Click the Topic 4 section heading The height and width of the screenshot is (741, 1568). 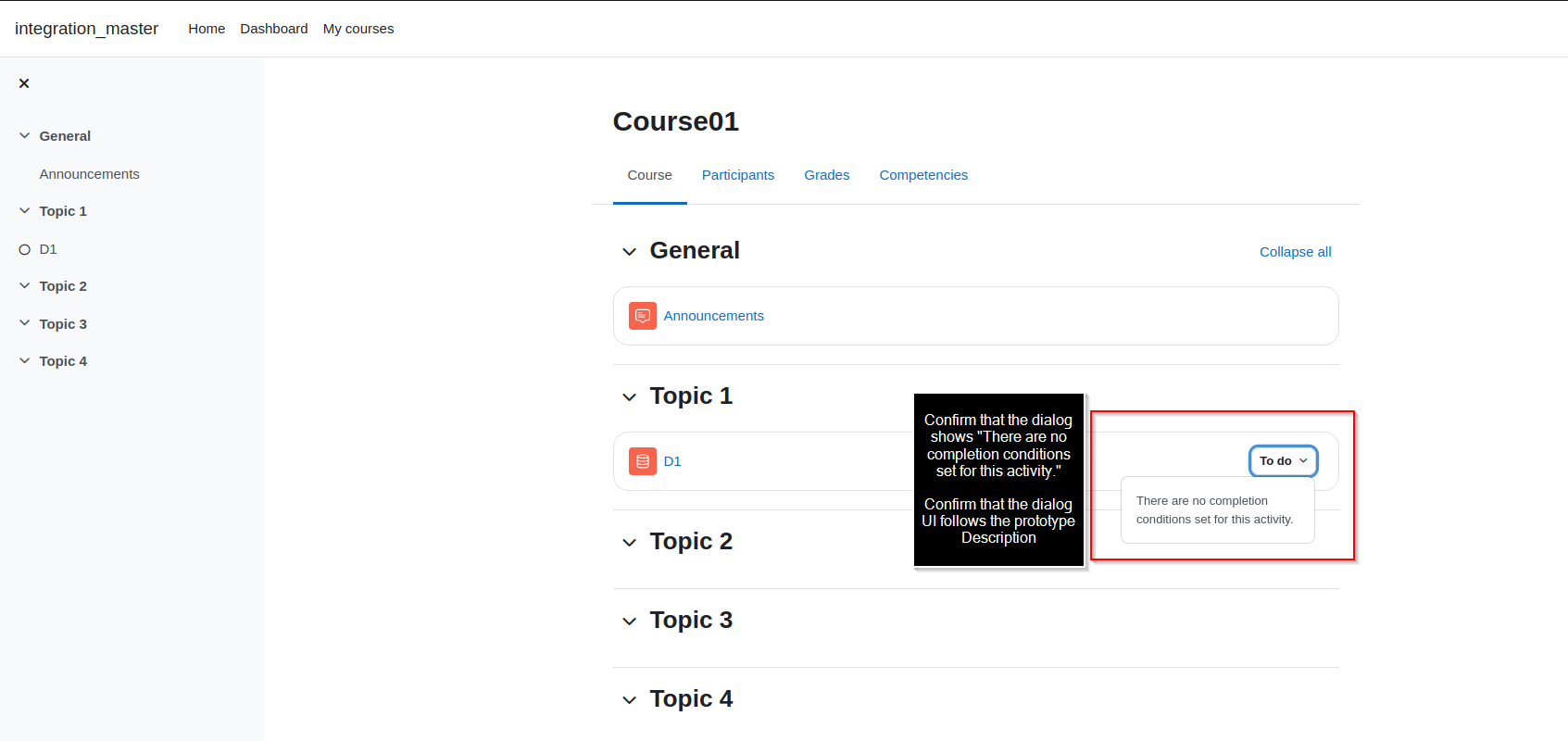(691, 699)
